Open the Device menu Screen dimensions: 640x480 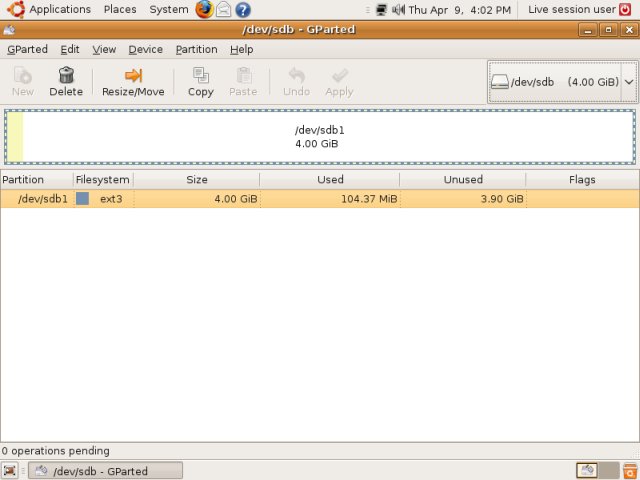coord(146,49)
